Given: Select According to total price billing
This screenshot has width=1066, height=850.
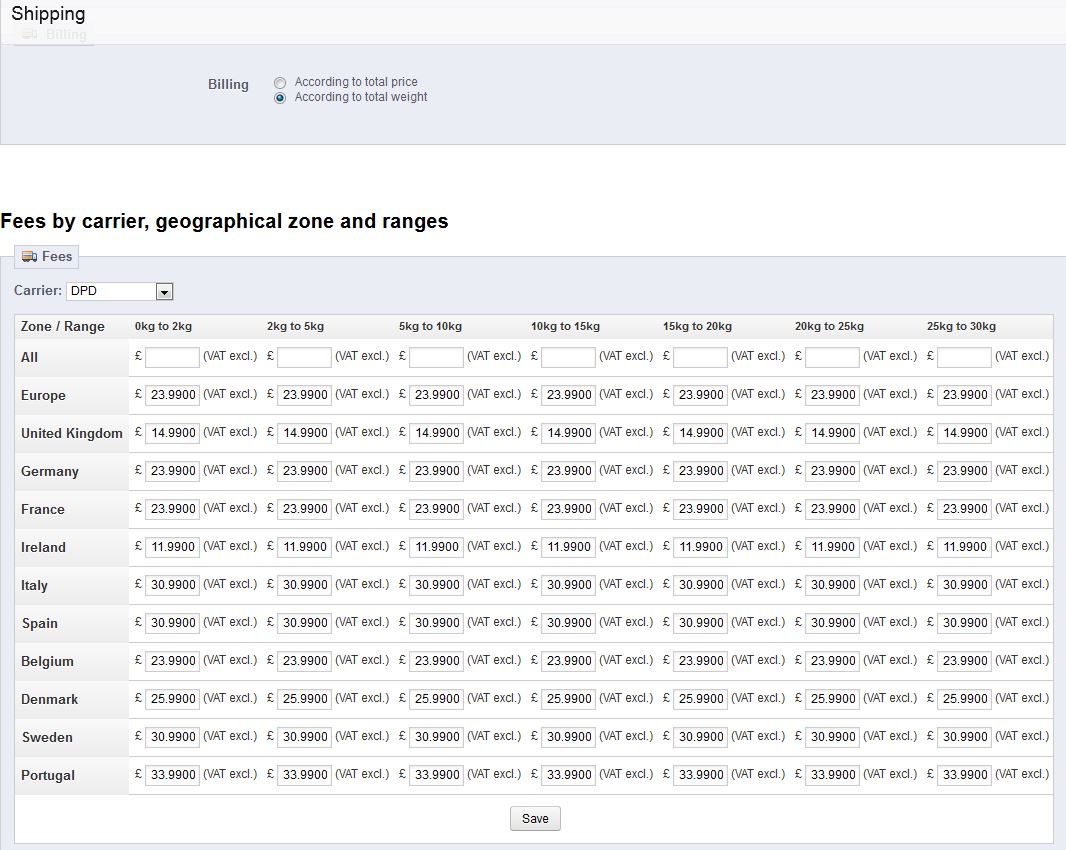Looking at the screenshot, I should tap(279, 83).
